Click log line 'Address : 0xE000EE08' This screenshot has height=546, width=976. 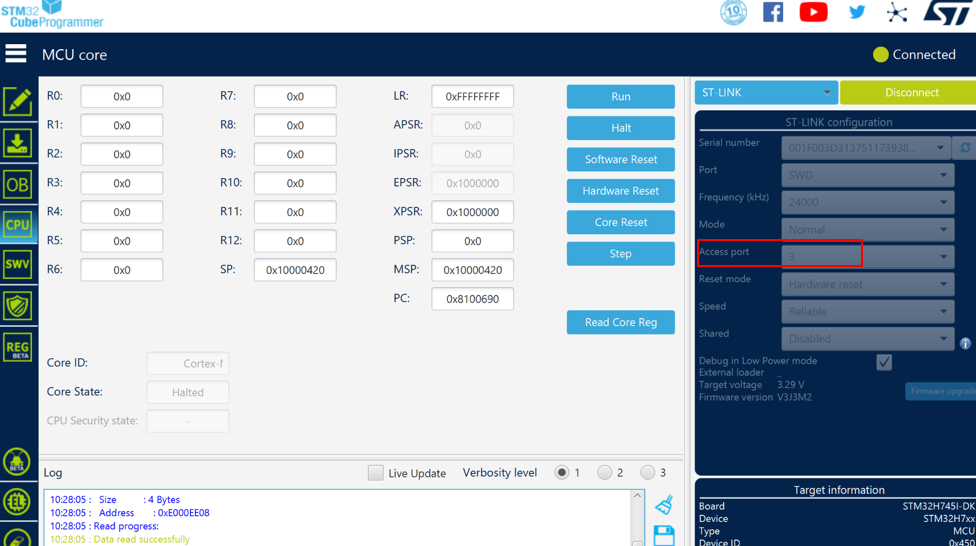pos(130,513)
